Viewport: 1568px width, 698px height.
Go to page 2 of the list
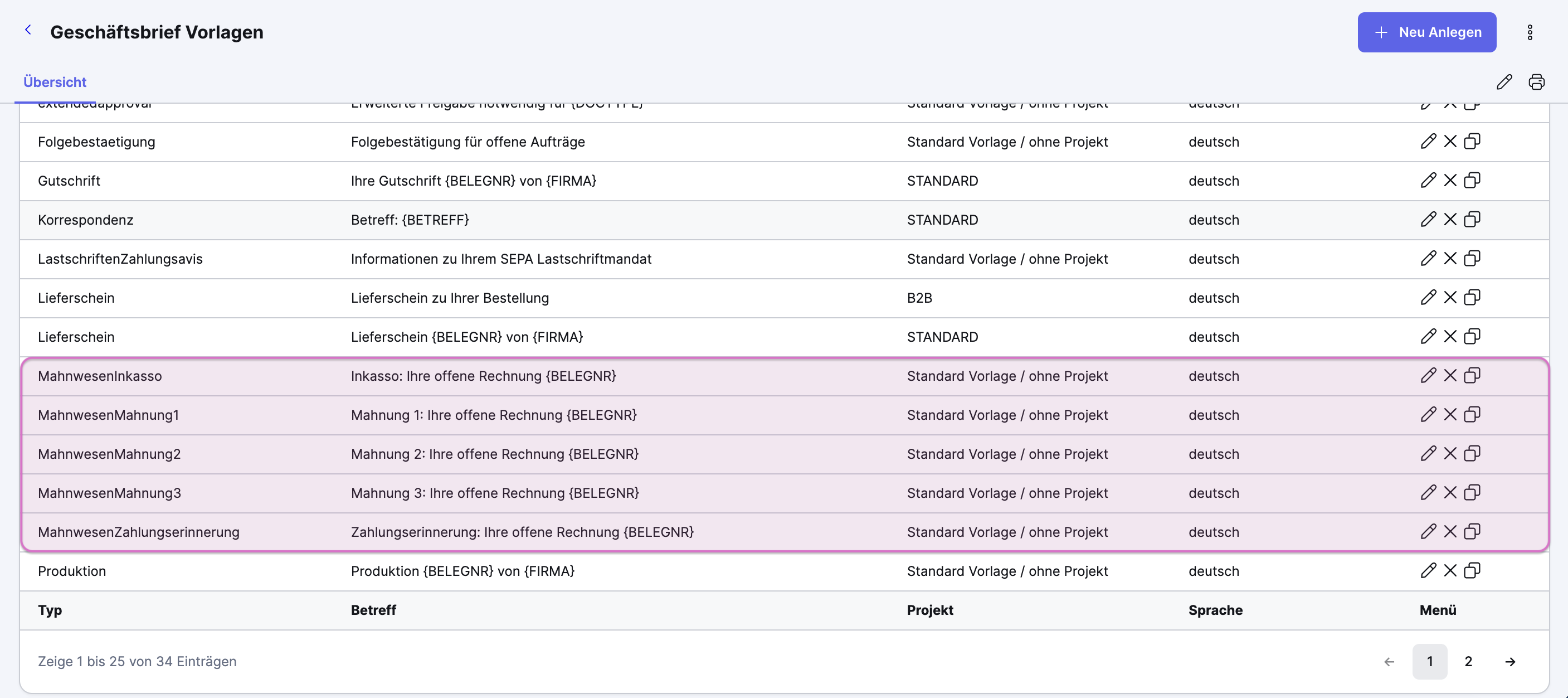(x=1468, y=661)
